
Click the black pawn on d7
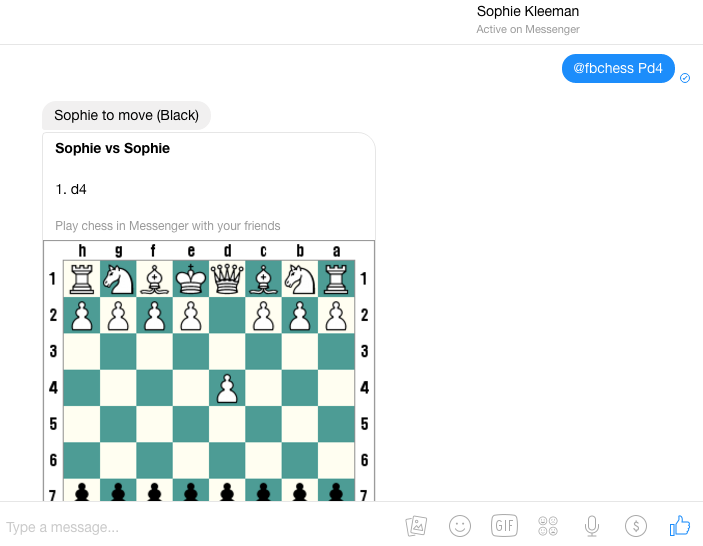(227, 490)
